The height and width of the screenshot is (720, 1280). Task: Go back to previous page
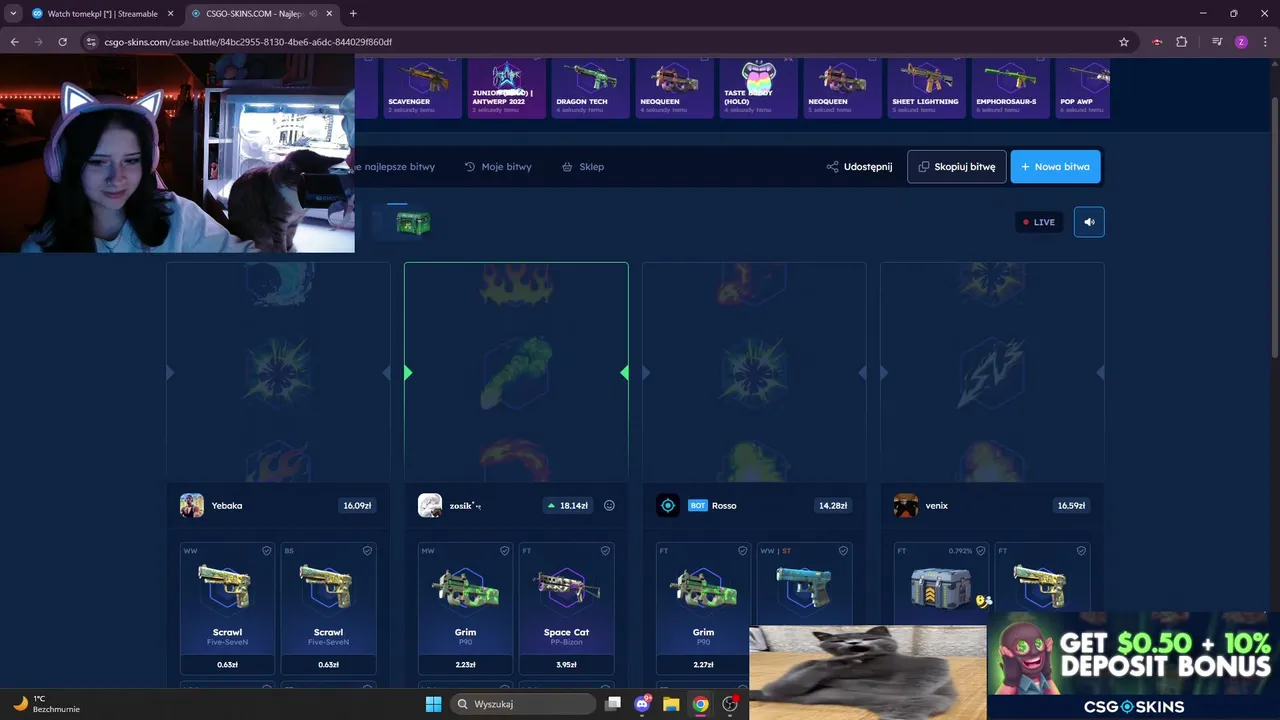click(x=14, y=42)
